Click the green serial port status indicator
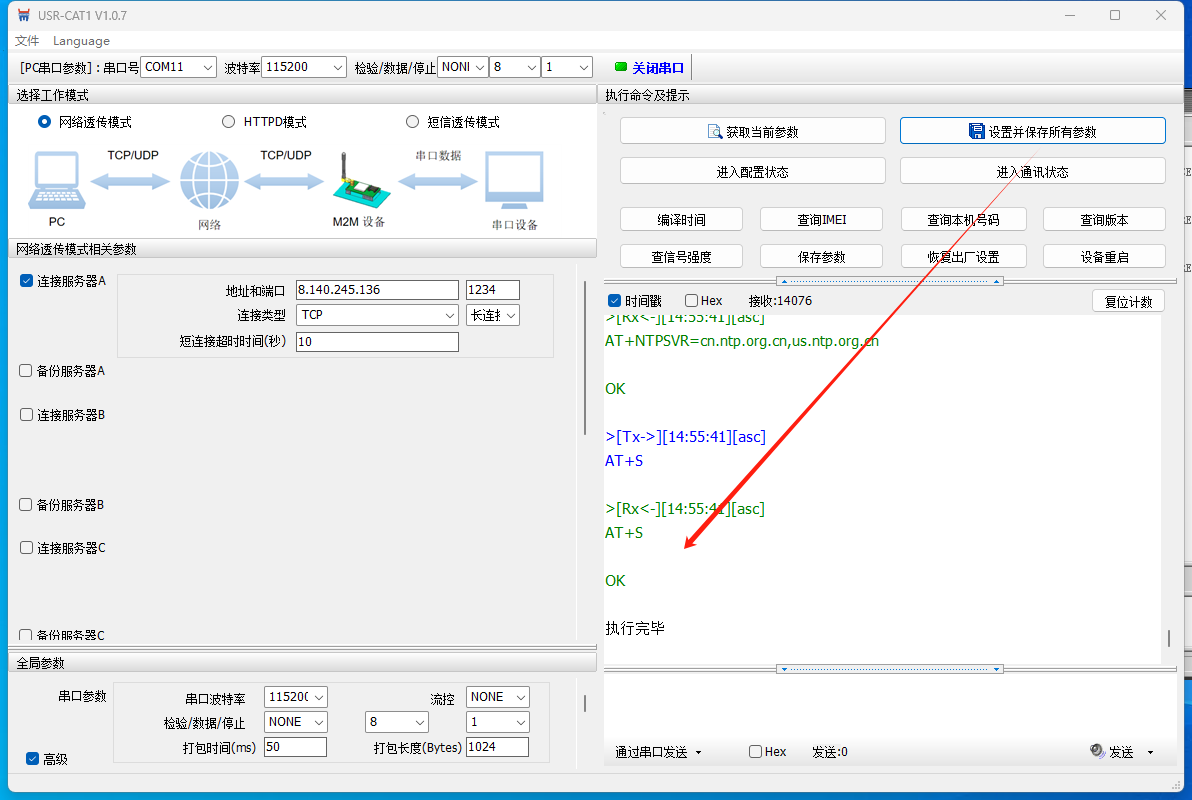The width and height of the screenshot is (1192, 800). coord(620,68)
